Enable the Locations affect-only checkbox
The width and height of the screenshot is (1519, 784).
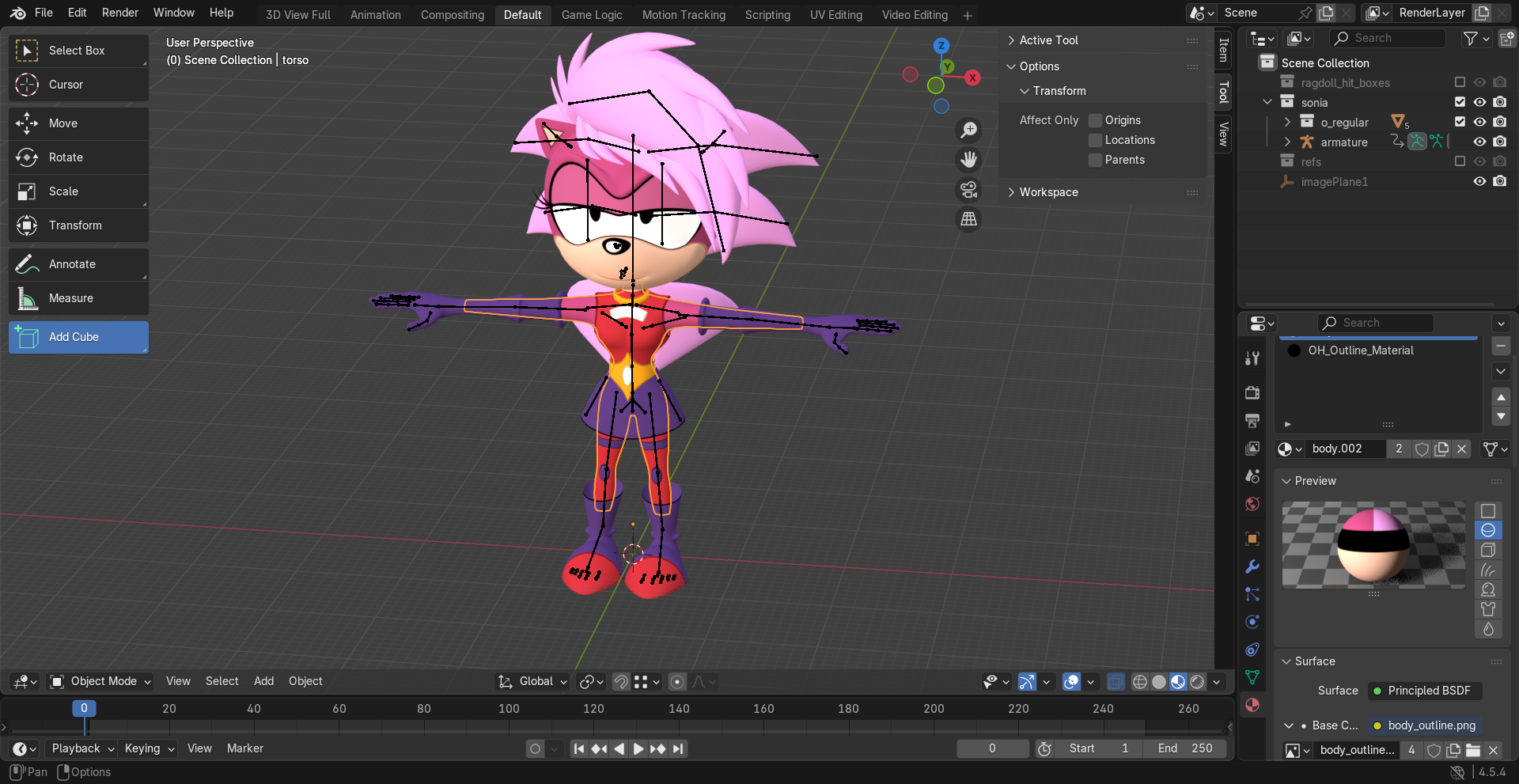click(1096, 140)
